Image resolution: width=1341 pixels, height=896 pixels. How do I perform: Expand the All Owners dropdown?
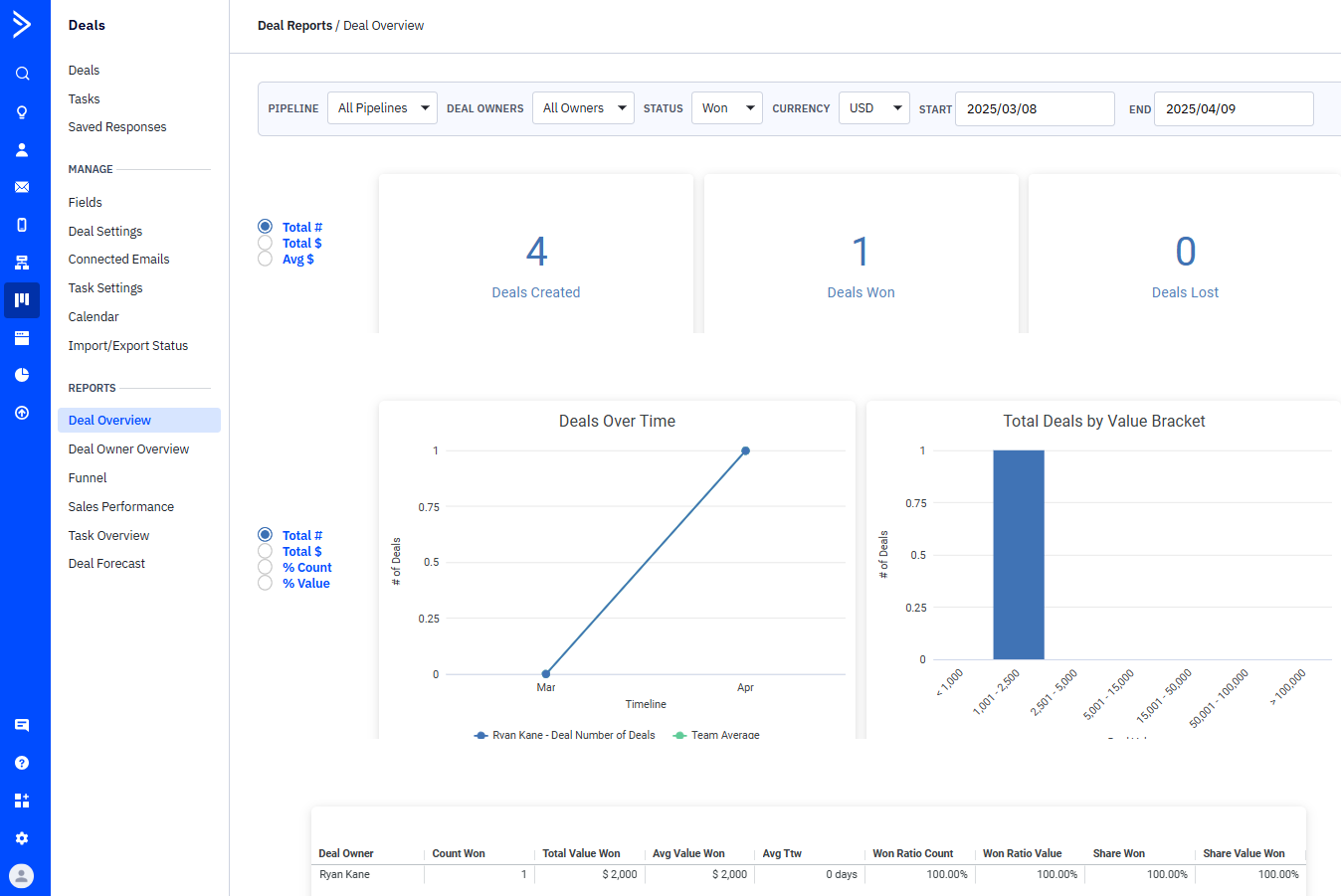coord(583,108)
